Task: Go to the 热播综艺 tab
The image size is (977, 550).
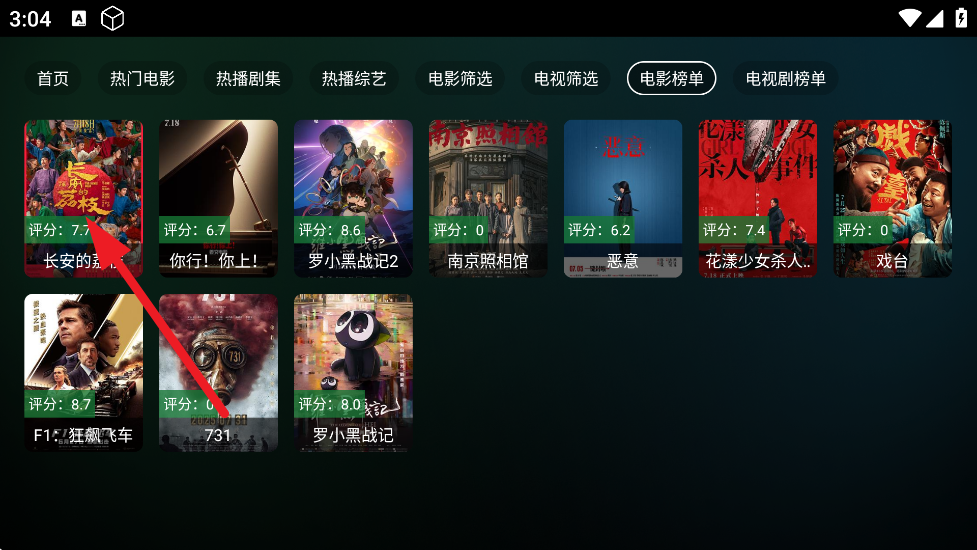Action: click(x=354, y=78)
